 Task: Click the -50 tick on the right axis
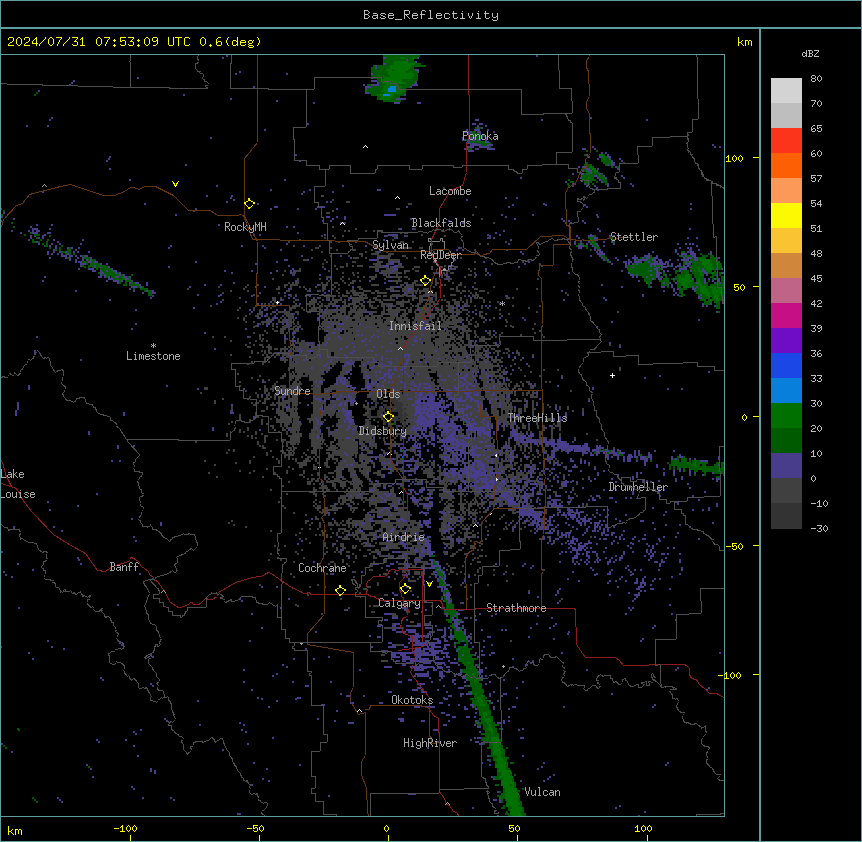pos(734,546)
